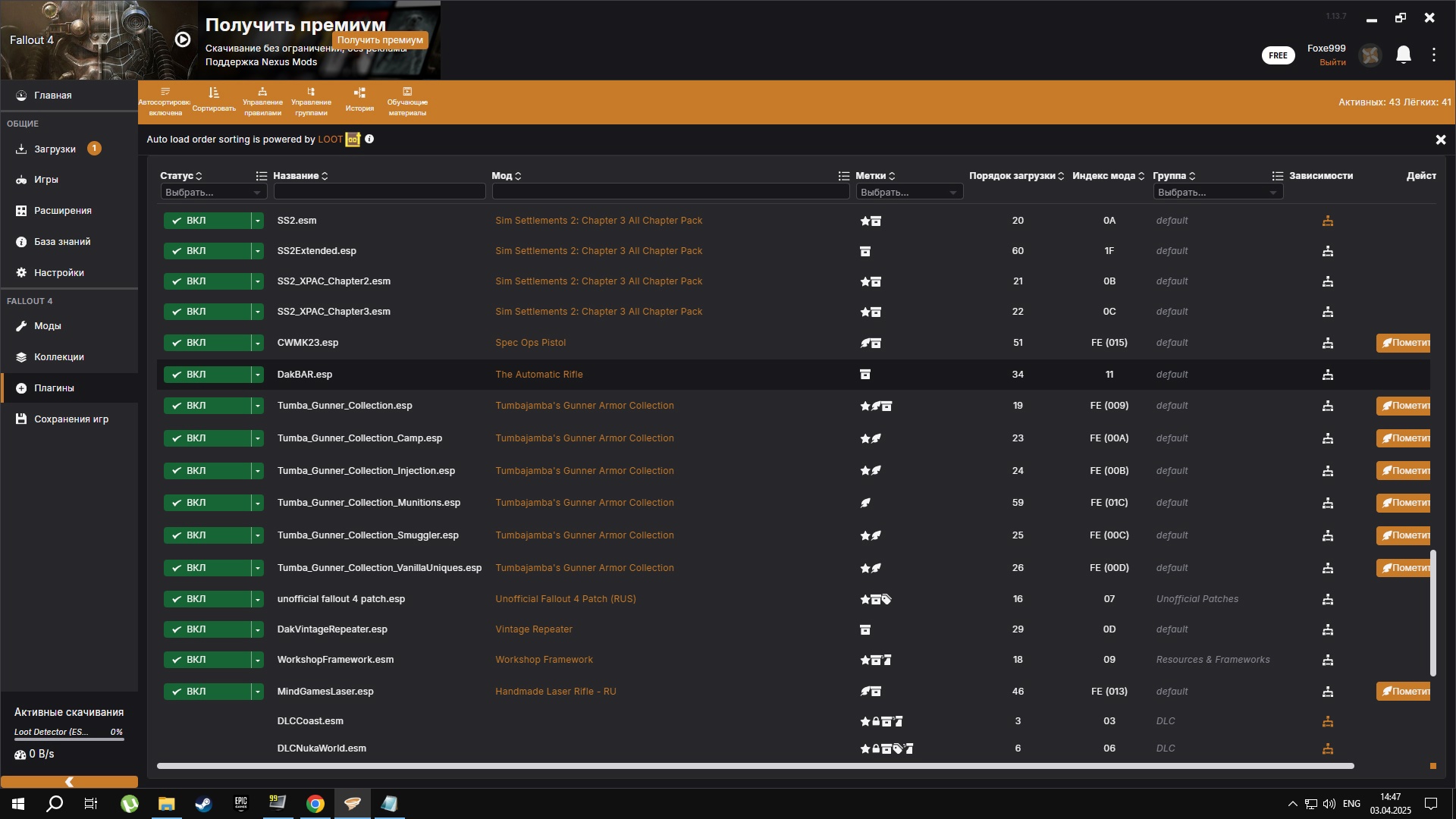The height and width of the screenshot is (819, 1456).
Task: Click the Название filter input field
Action: [379, 192]
